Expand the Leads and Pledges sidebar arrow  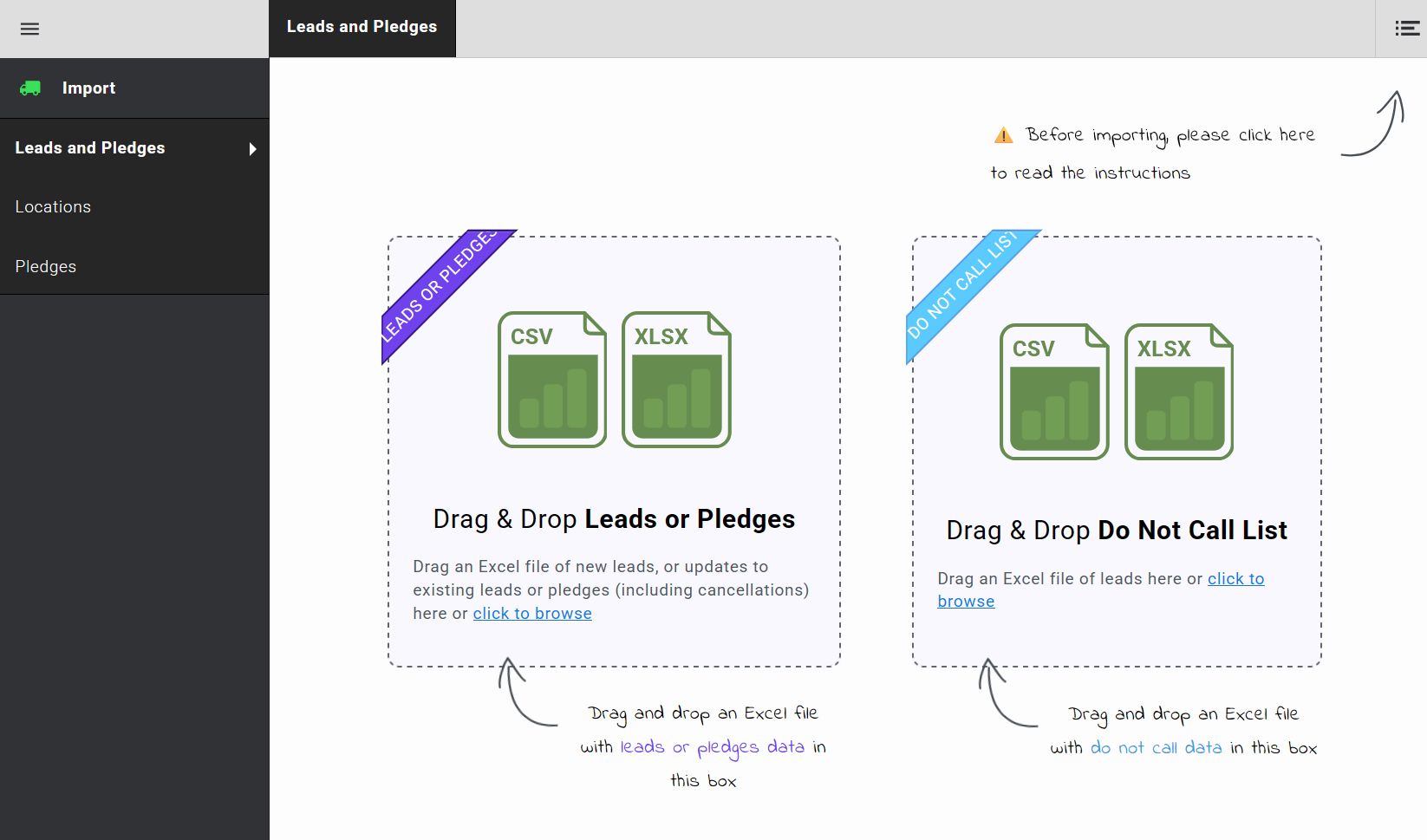point(252,149)
